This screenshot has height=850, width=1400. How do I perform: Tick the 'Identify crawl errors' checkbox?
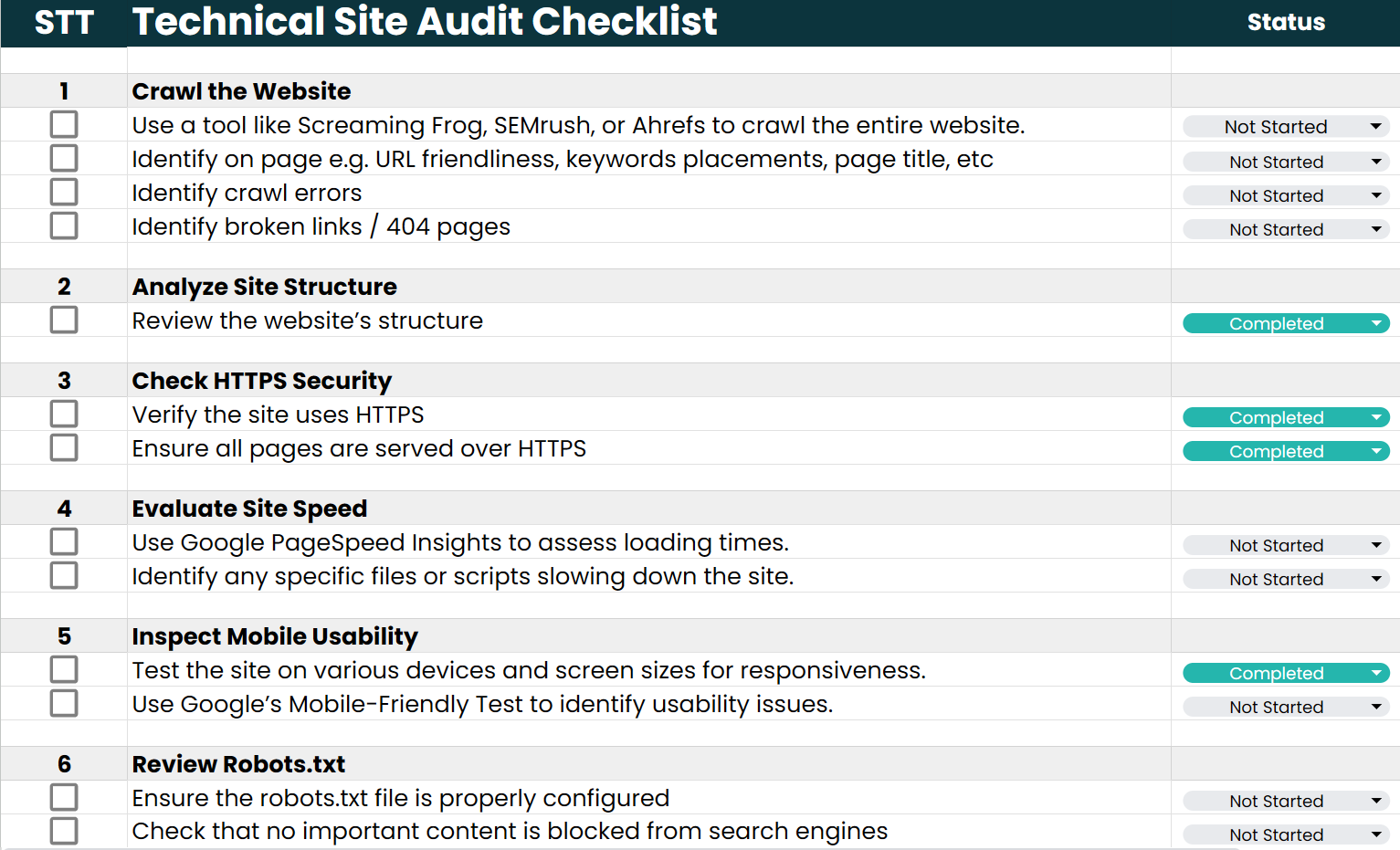64,192
